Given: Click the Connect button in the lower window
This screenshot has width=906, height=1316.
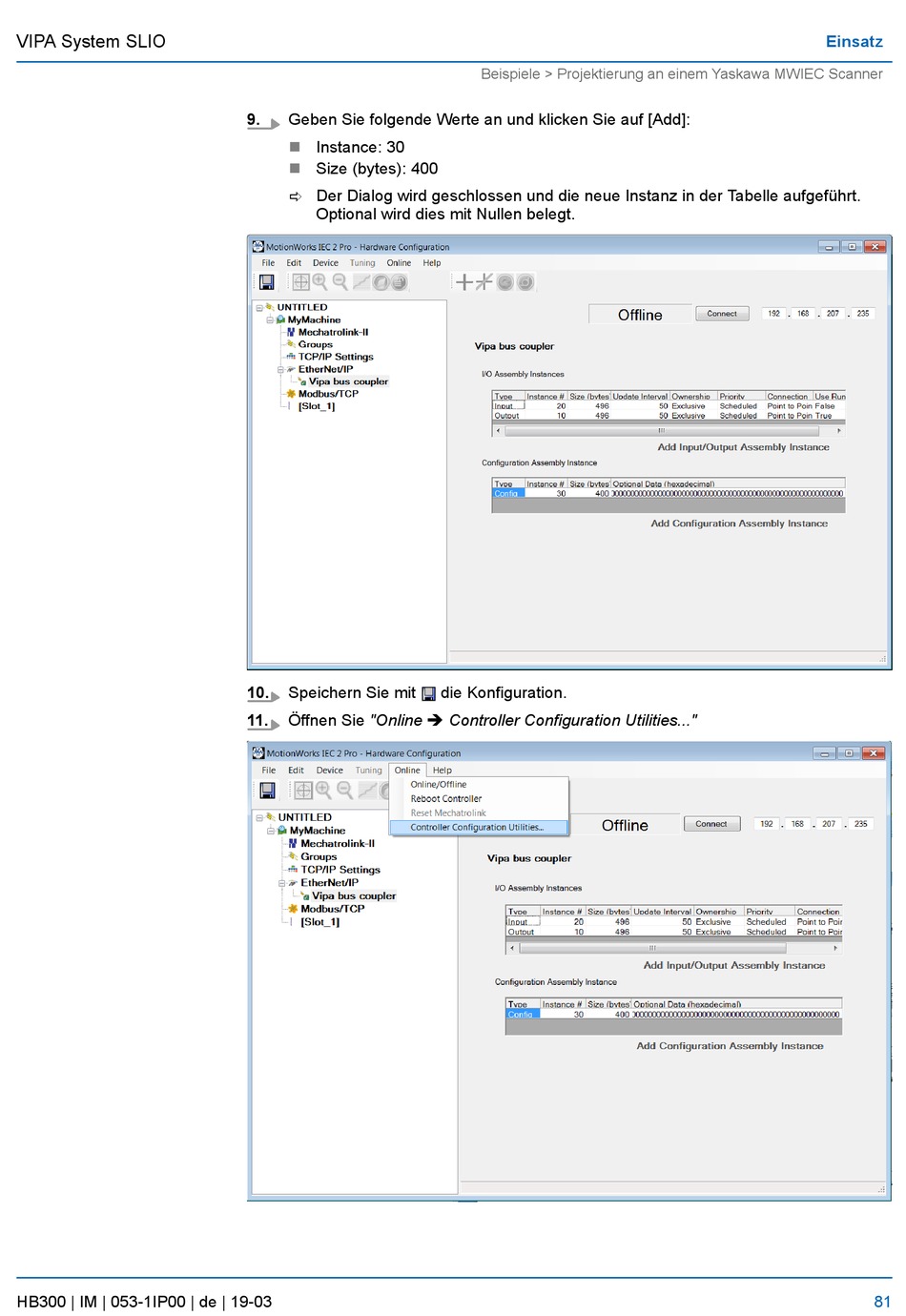Looking at the screenshot, I should (x=711, y=824).
